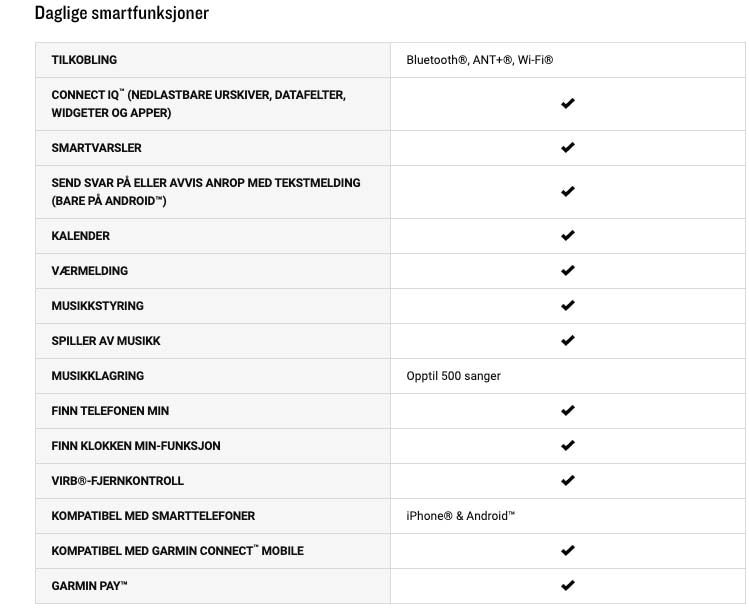Click the checkmark next to Smartvarsler
749x611 pixels.
(567, 148)
